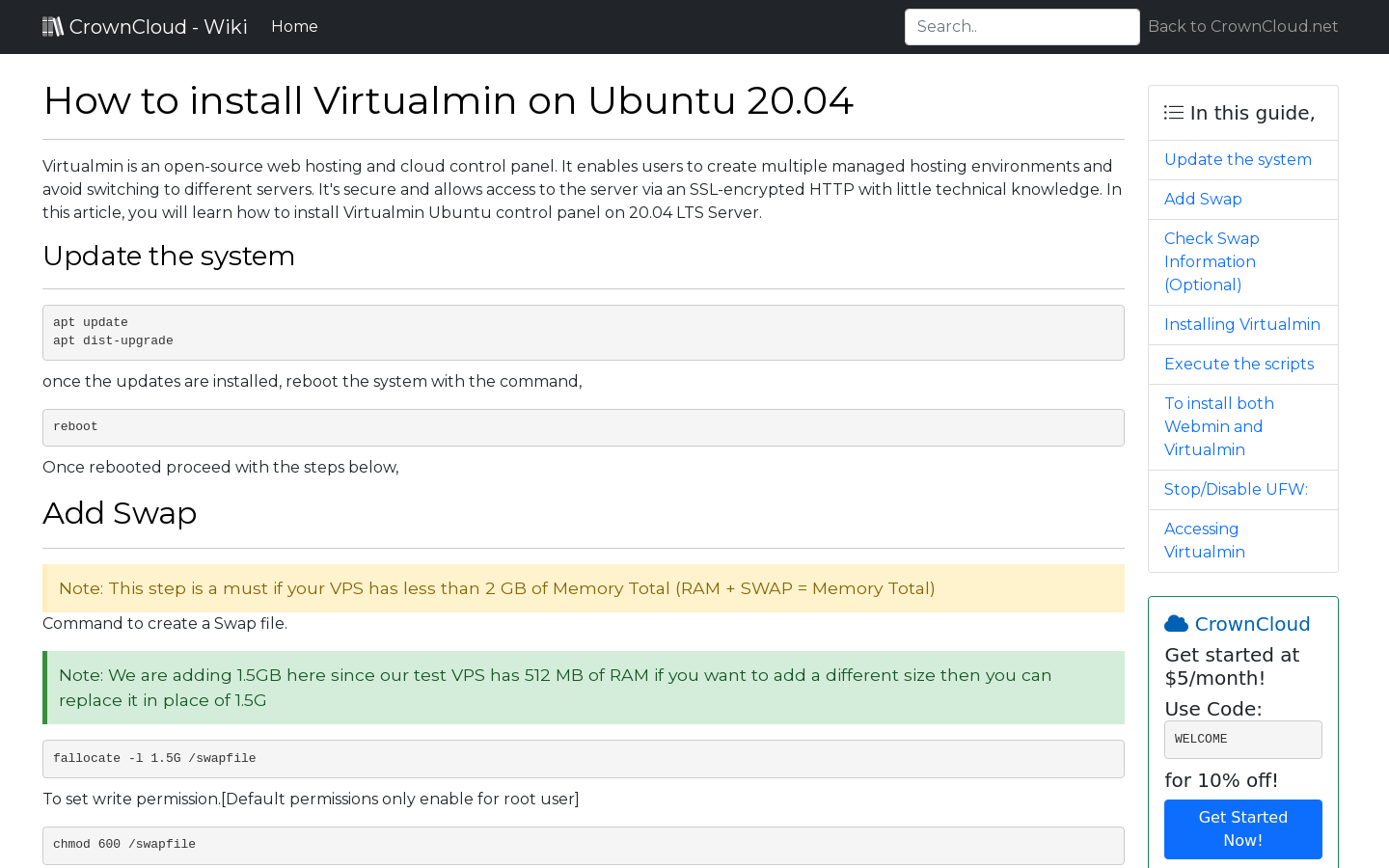1389x868 pixels.
Task: Open "Check Swap Information (Optional)" link
Action: click(x=1212, y=261)
